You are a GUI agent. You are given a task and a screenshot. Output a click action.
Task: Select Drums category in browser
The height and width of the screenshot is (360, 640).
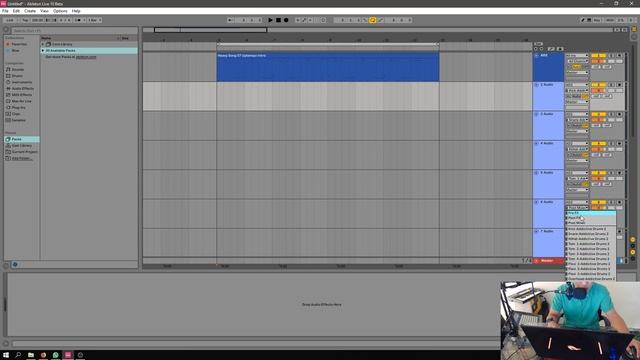coord(17,76)
